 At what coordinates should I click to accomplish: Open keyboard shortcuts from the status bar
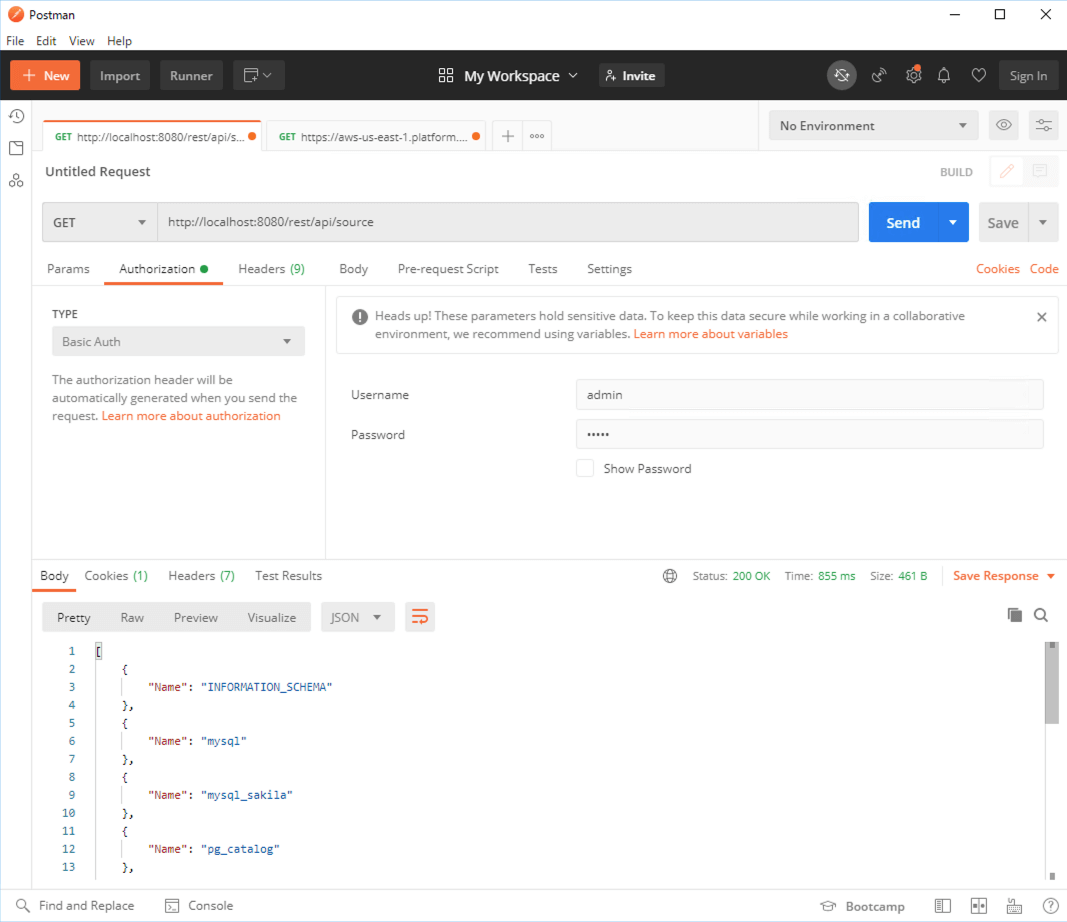[1014, 906]
